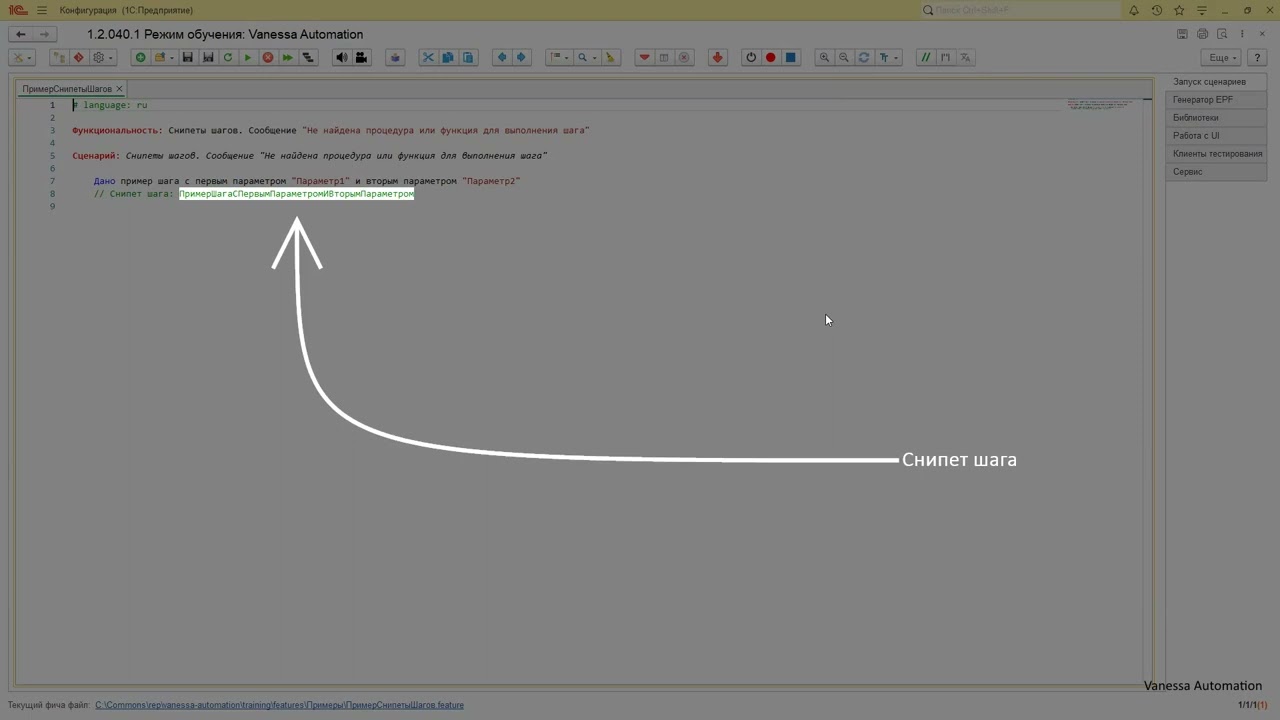Click the highlighted ПримерШагаСПервымПараметромИВторымПараметром snippet
Viewport: 1280px width, 720px height.
coord(296,194)
